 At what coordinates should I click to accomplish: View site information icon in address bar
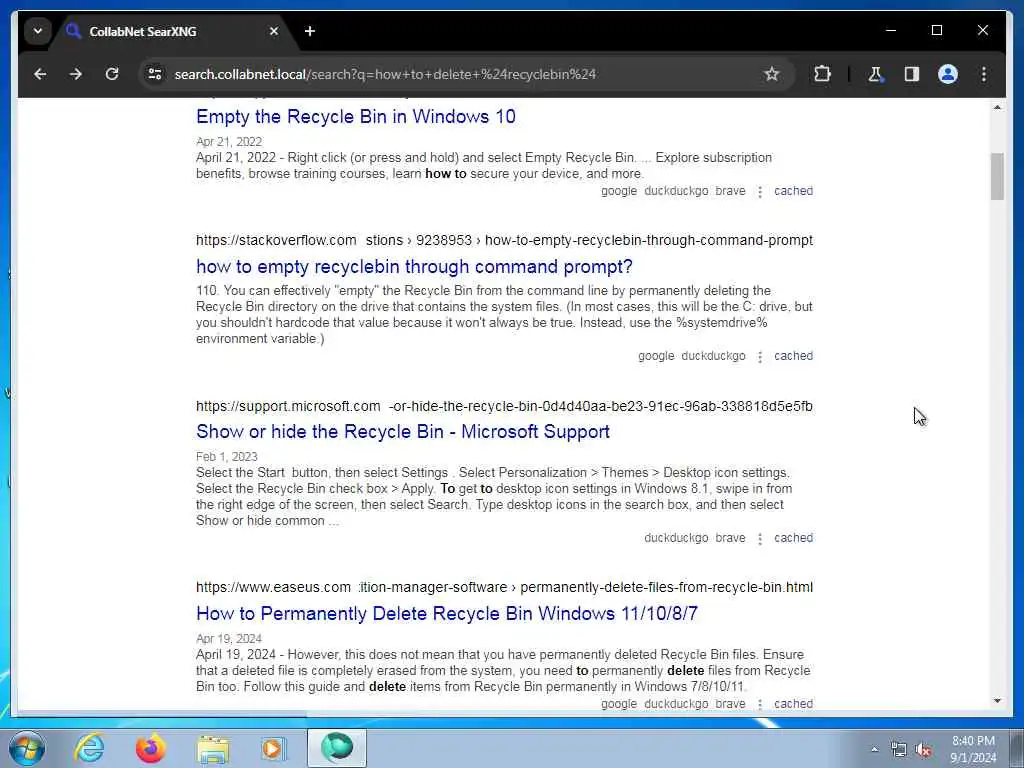tap(155, 74)
